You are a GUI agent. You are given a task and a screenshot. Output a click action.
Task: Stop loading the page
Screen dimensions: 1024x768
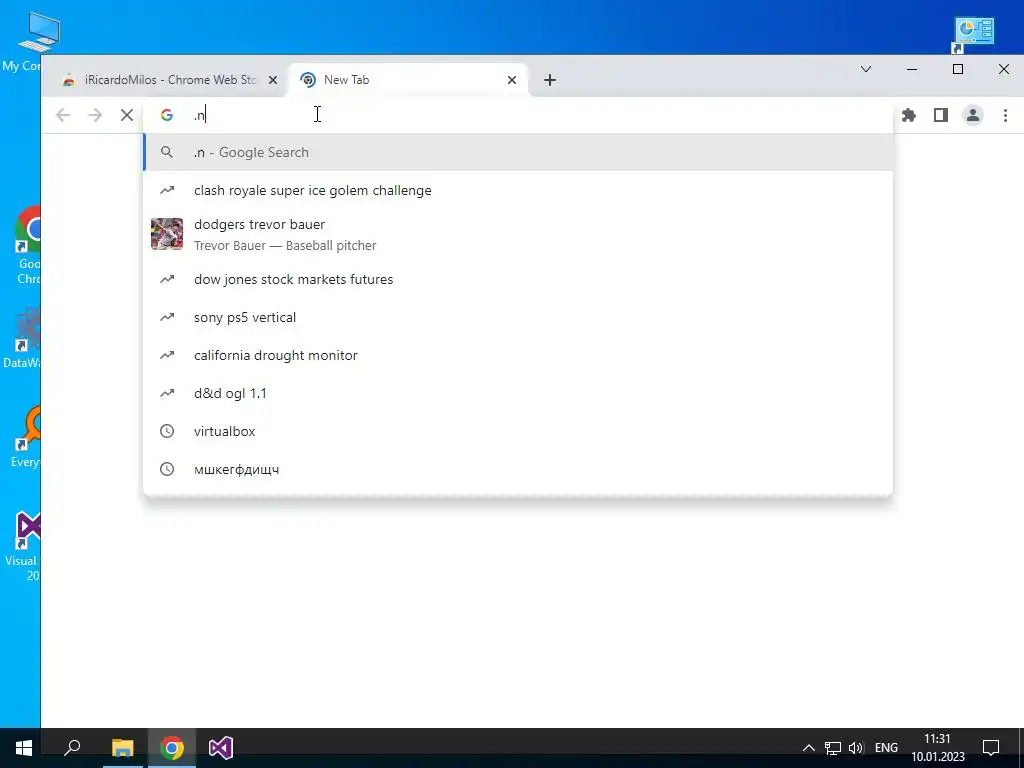[127, 116]
